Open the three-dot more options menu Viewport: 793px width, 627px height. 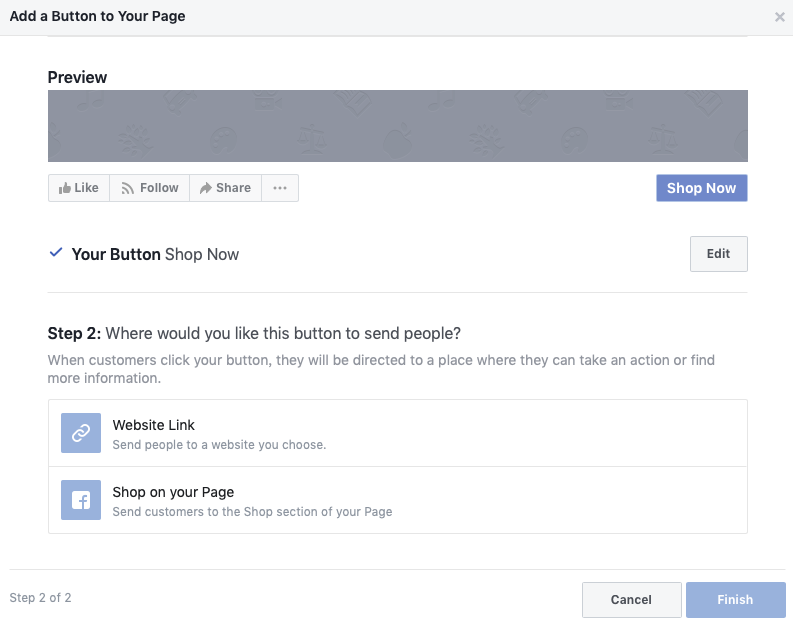coord(280,188)
